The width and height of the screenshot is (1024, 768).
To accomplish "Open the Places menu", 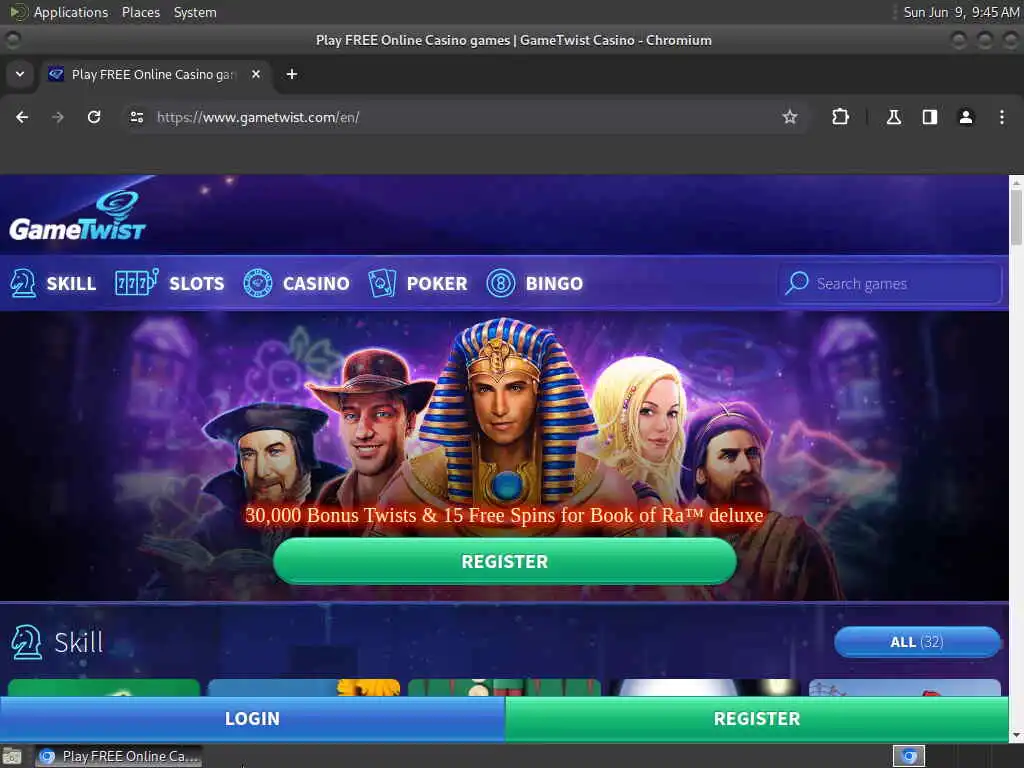I will pyautogui.click(x=141, y=12).
